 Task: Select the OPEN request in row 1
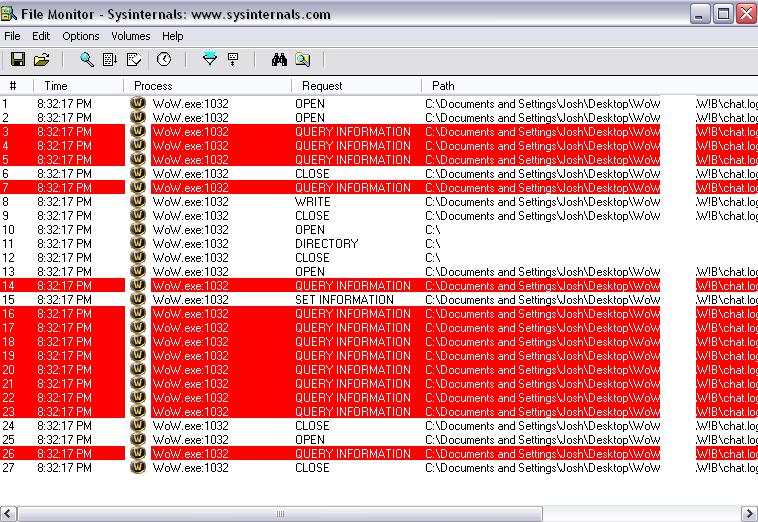310,103
